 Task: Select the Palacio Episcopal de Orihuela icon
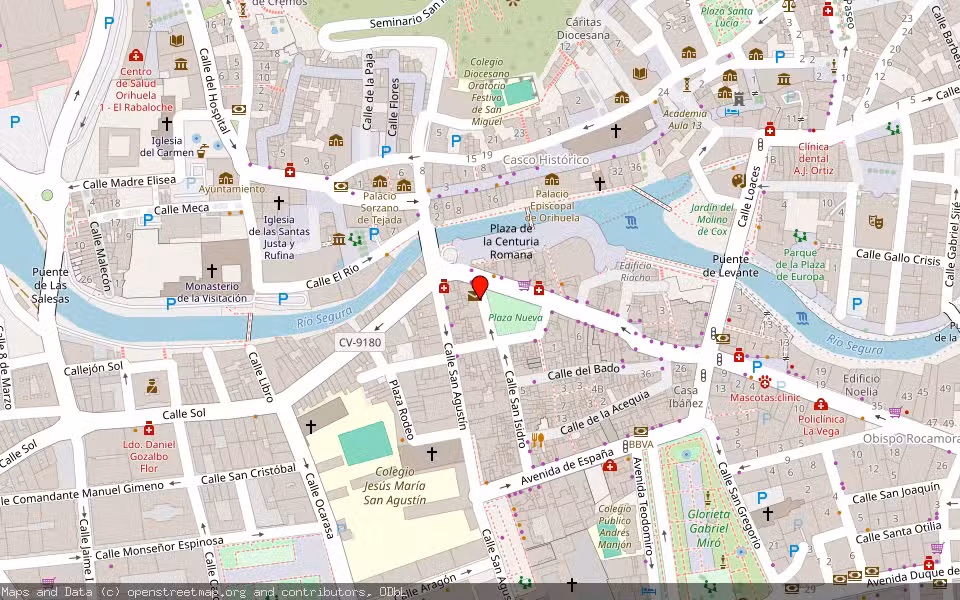point(551,180)
